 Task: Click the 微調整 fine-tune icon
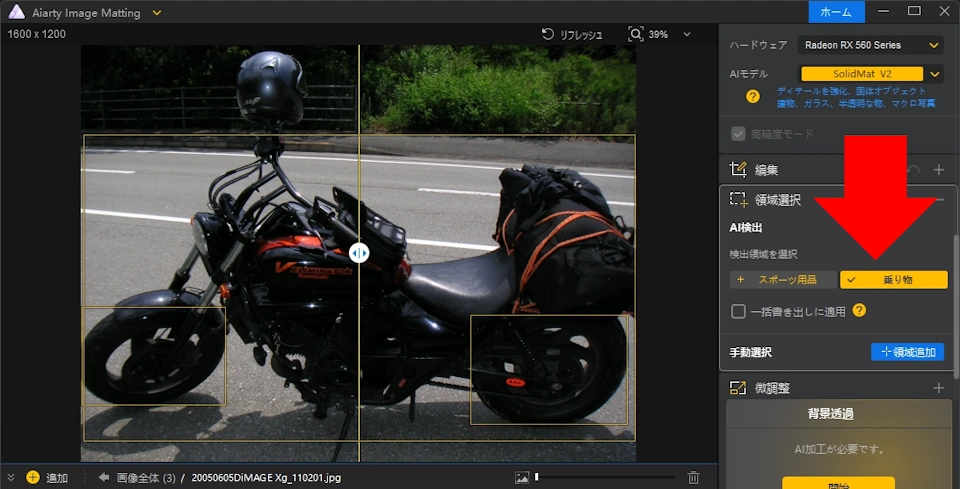[738, 388]
